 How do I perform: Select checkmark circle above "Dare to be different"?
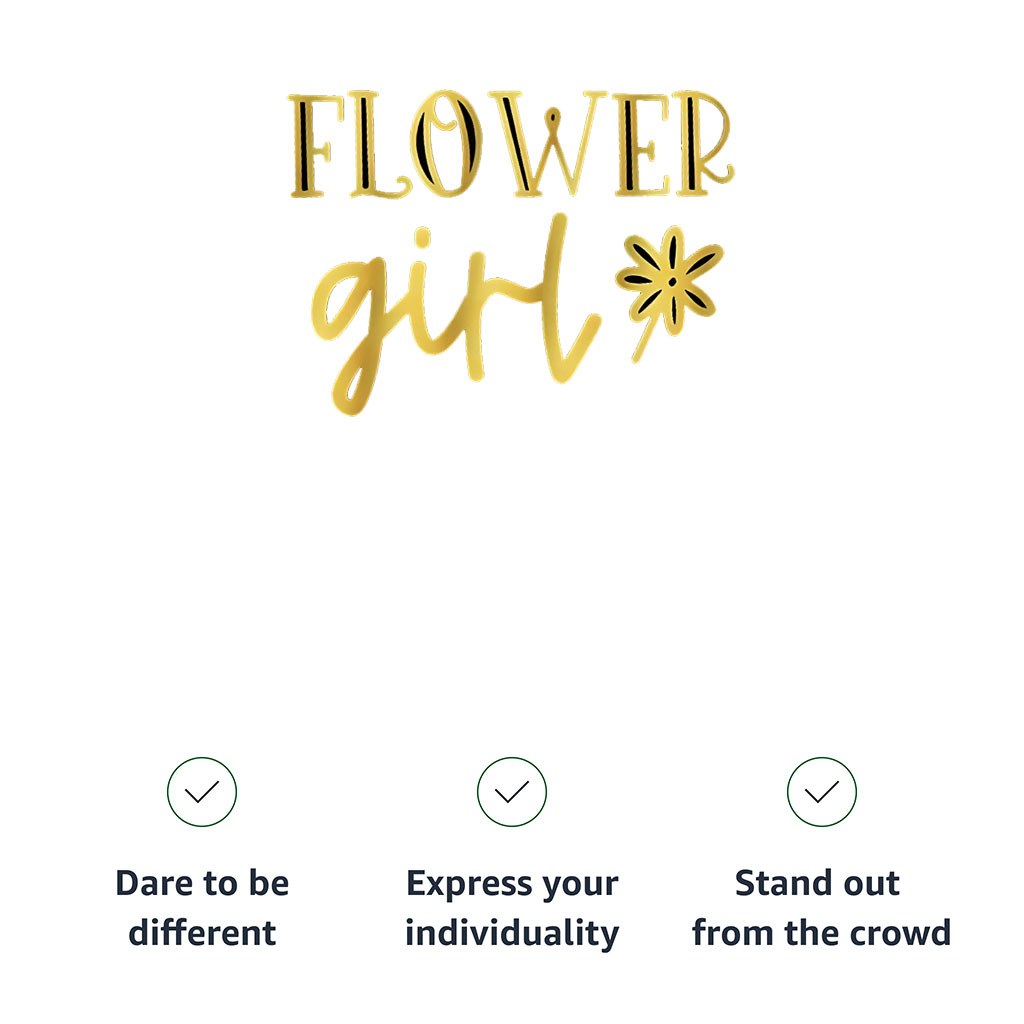[x=202, y=792]
